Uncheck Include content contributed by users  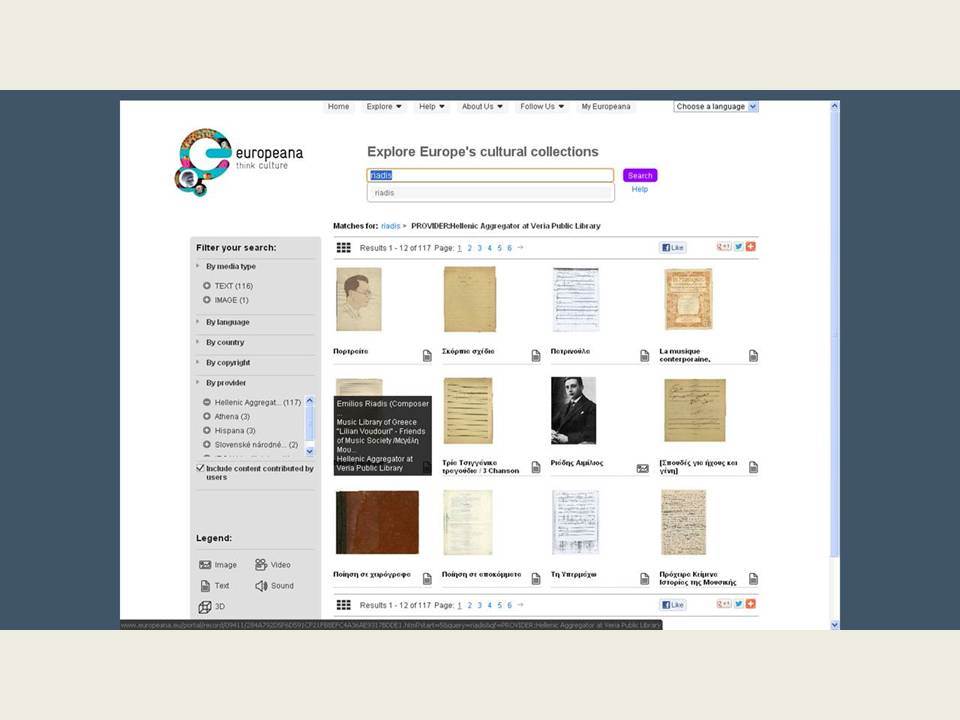200,468
